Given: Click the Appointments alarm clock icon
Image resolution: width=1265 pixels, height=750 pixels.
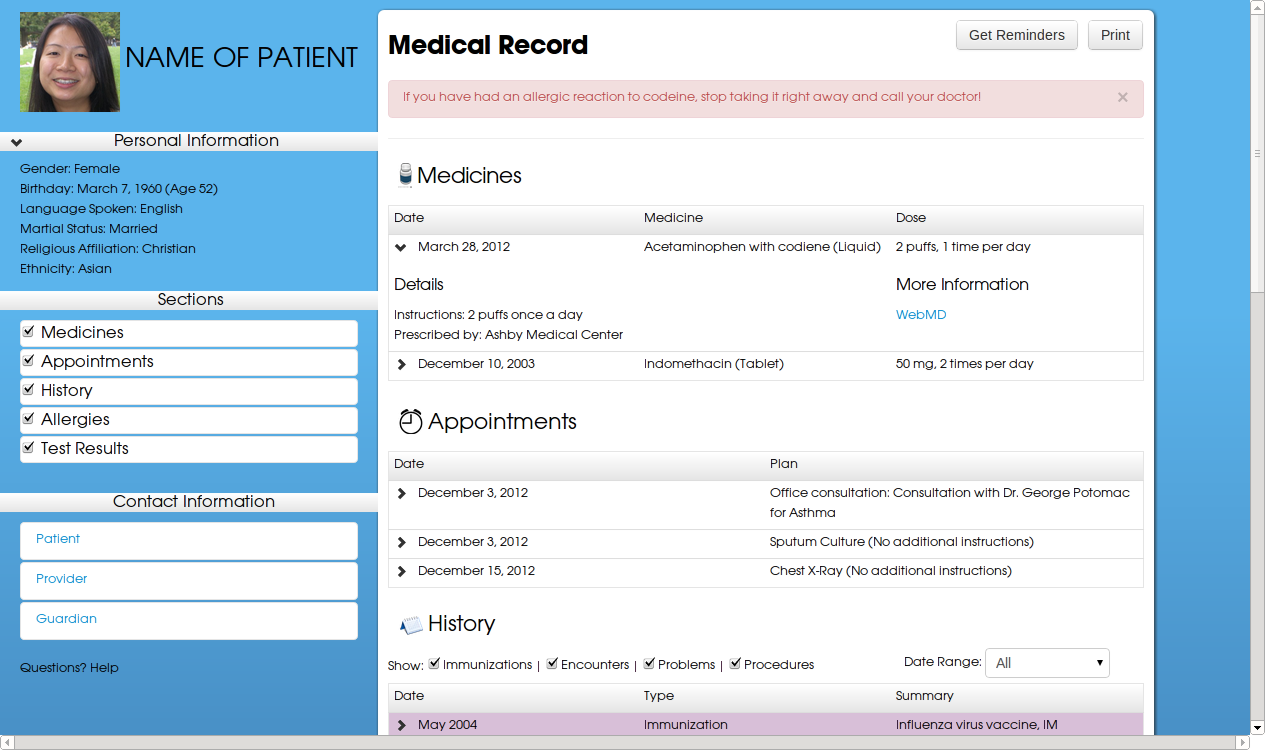Looking at the screenshot, I should [410, 422].
